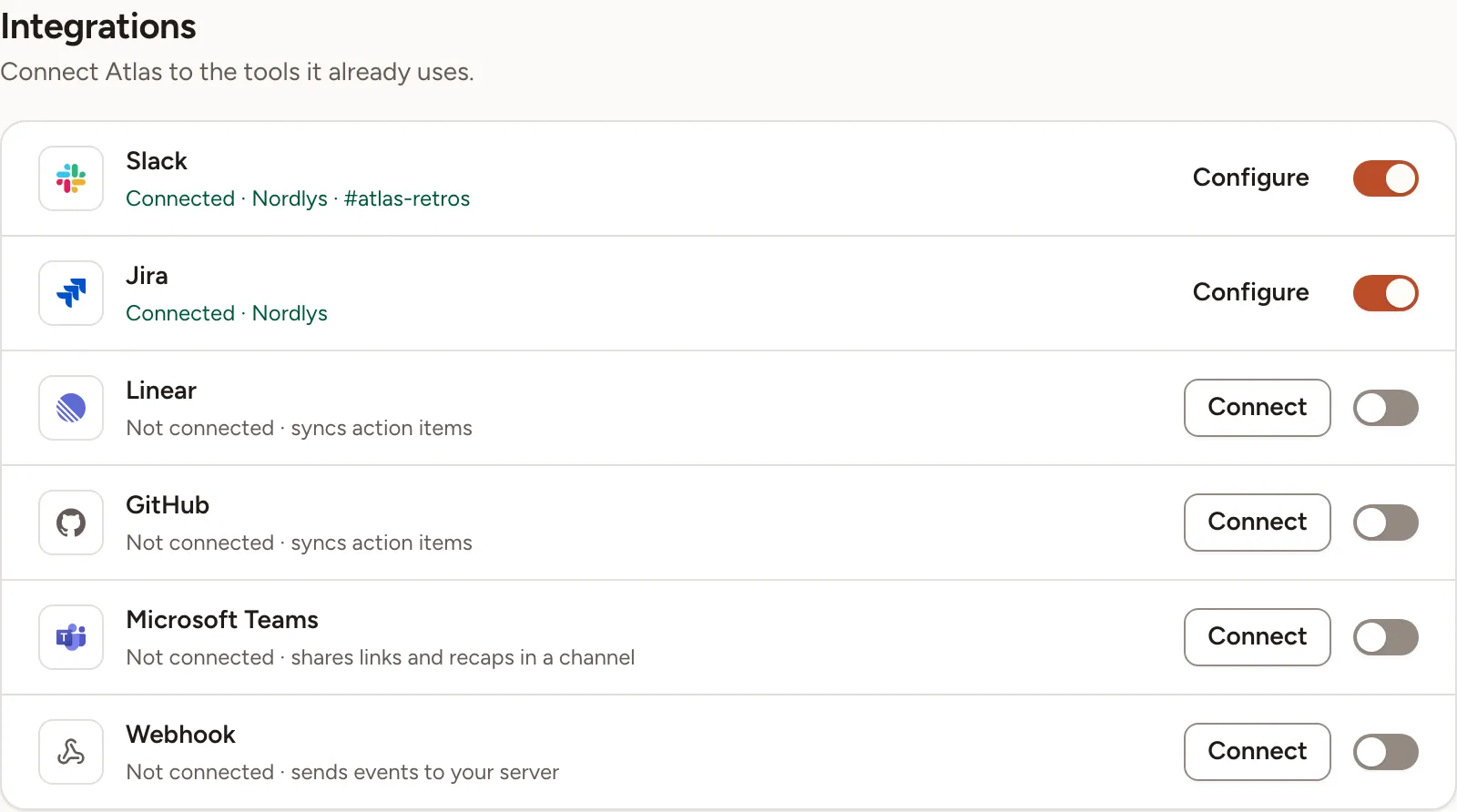Image resolution: width=1457 pixels, height=812 pixels.
Task: Click 'sends events to your server' text
Action: [425, 772]
